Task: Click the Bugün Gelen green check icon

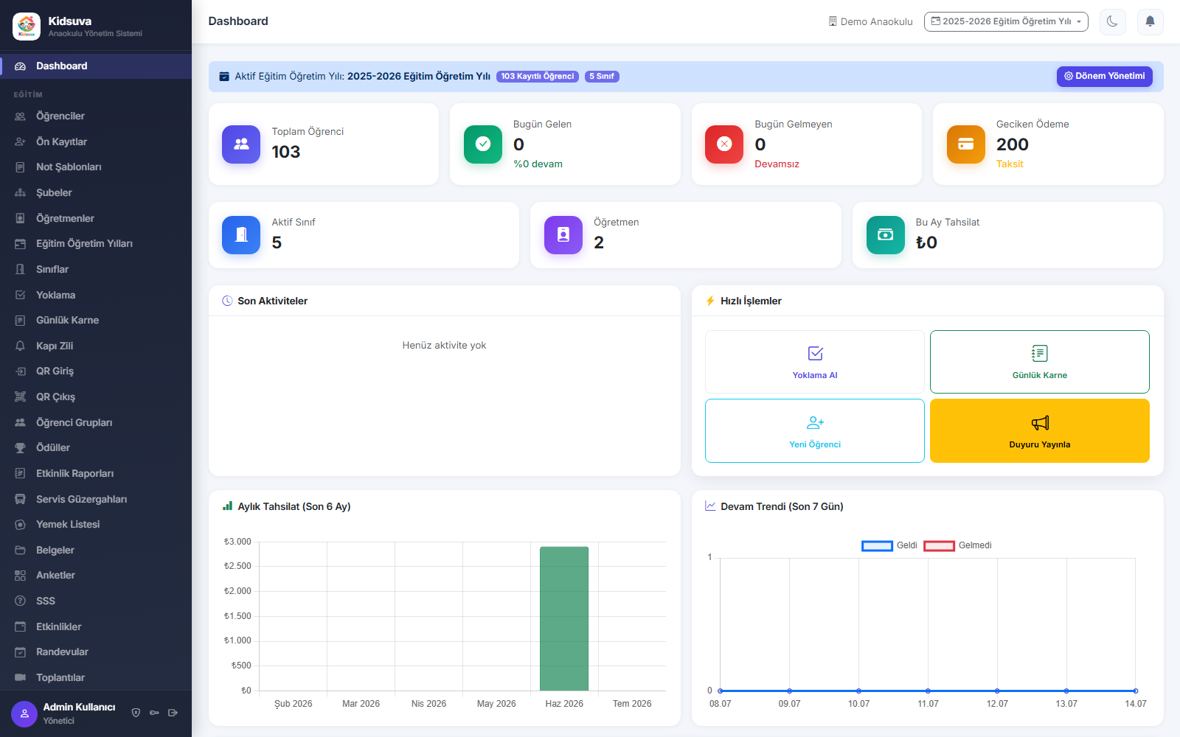Action: click(483, 144)
